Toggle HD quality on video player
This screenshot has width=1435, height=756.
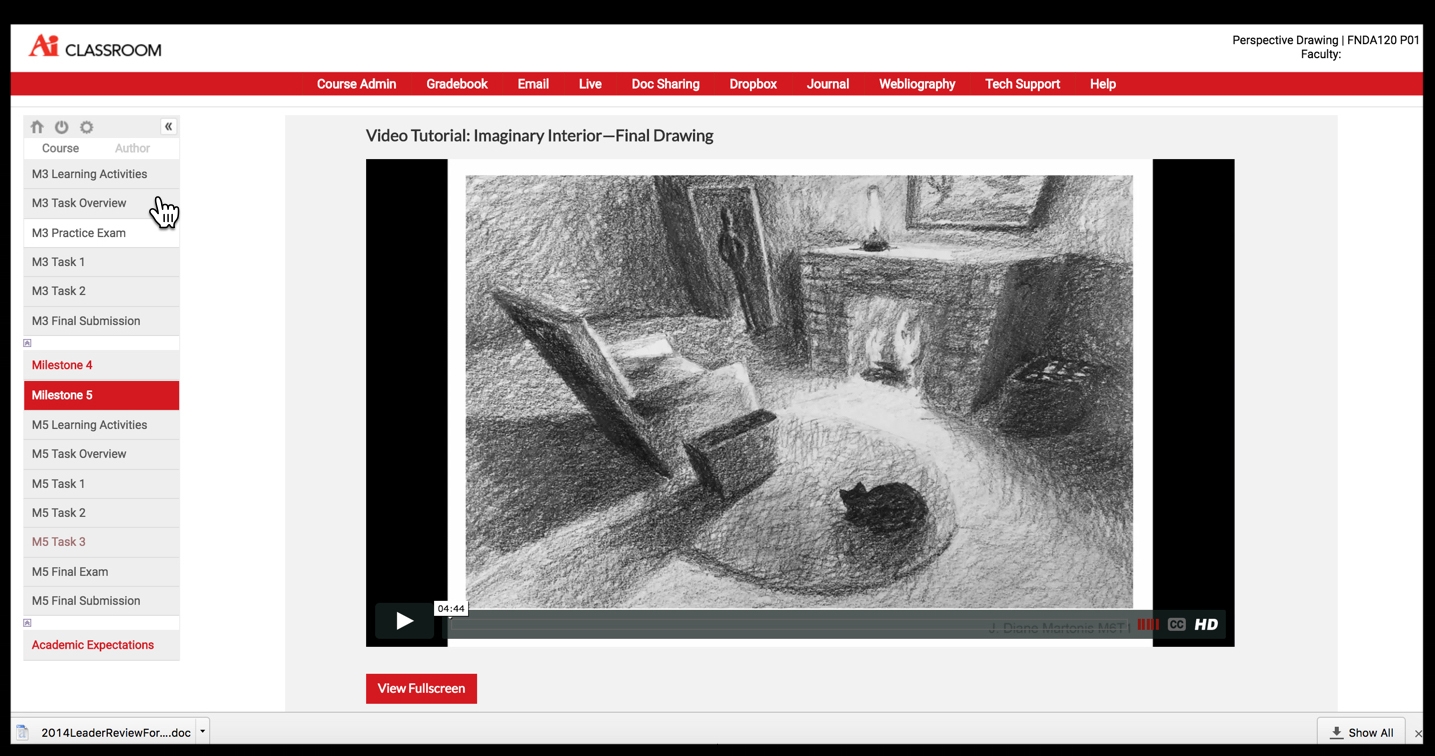1206,624
